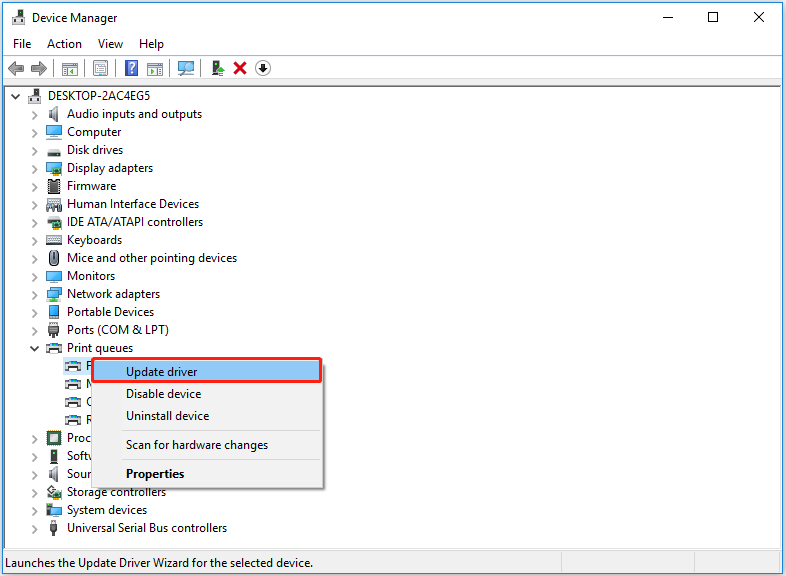786x576 pixels.
Task: Click the Back arrow toolbar icon
Action: (16, 68)
